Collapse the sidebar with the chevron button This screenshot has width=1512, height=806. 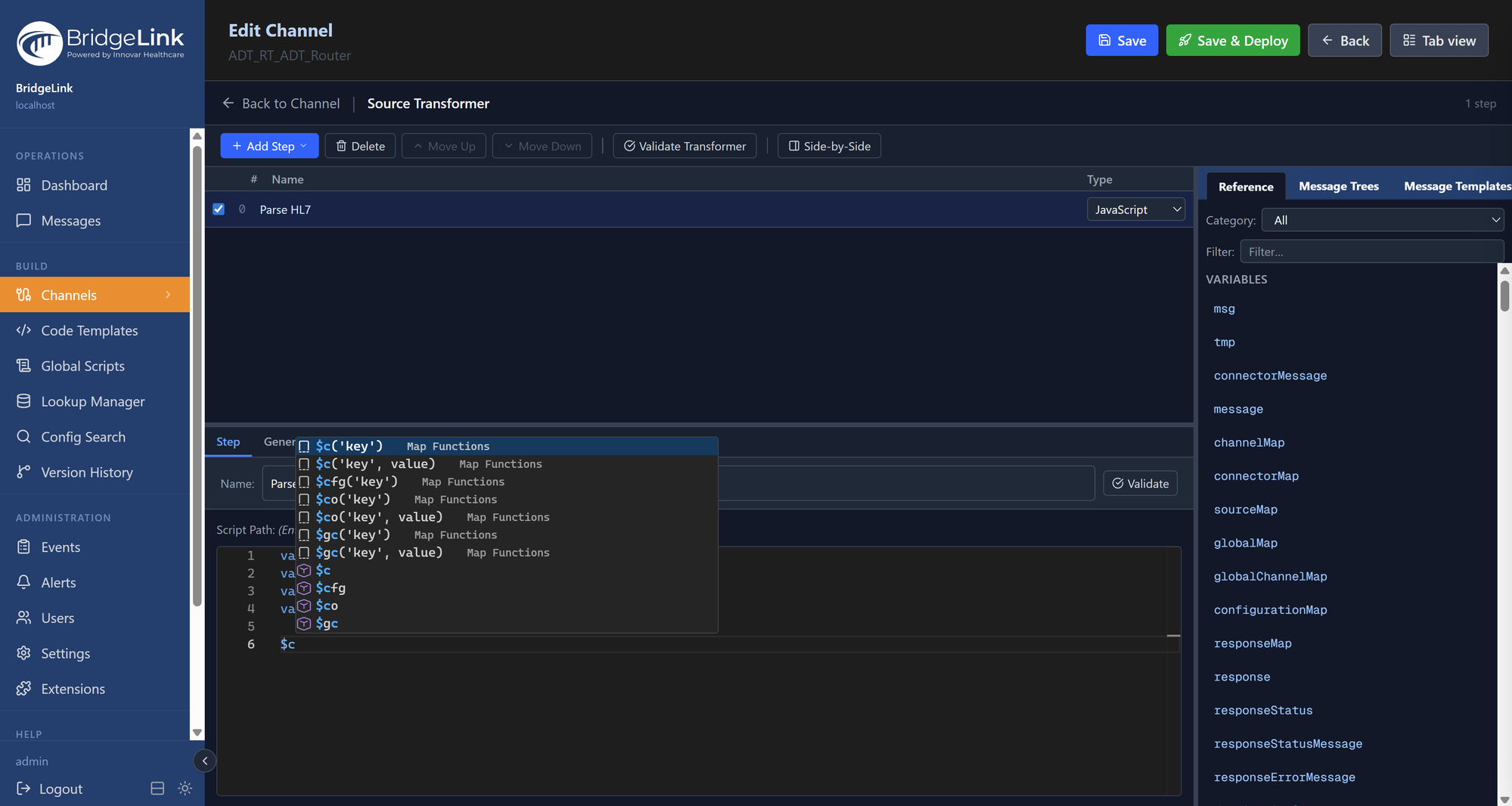tap(204, 761)
